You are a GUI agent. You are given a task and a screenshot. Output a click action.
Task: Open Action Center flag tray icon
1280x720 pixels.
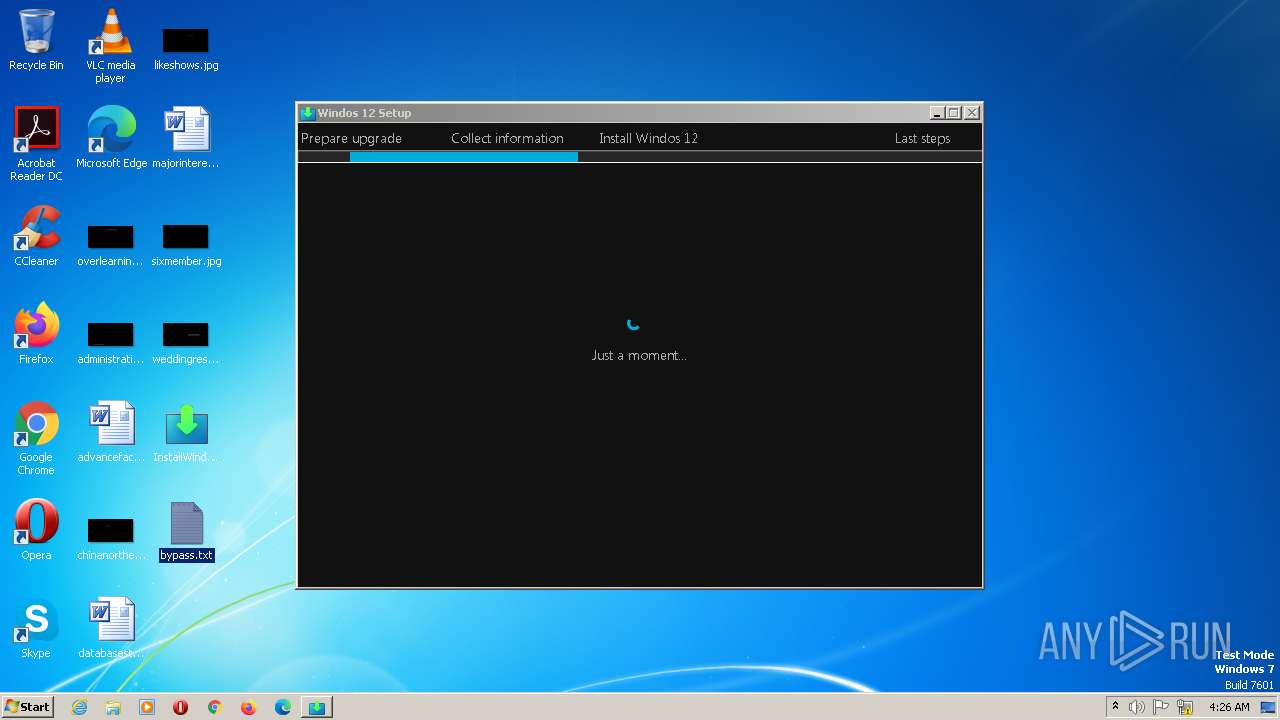click(x=1162, y=707)
